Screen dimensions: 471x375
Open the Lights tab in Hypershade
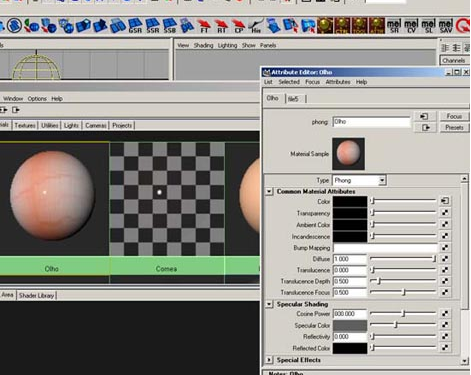click(71, 125)
